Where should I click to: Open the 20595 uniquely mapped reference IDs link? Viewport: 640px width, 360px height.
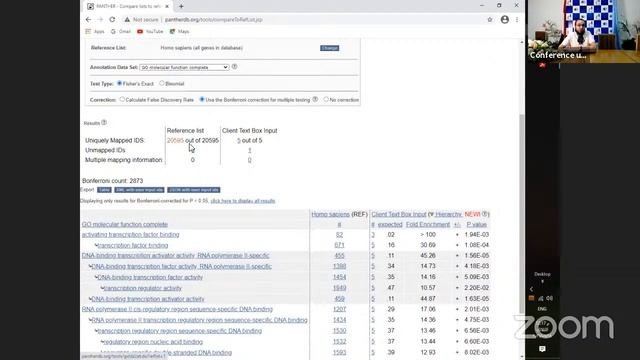pos(175,140)
